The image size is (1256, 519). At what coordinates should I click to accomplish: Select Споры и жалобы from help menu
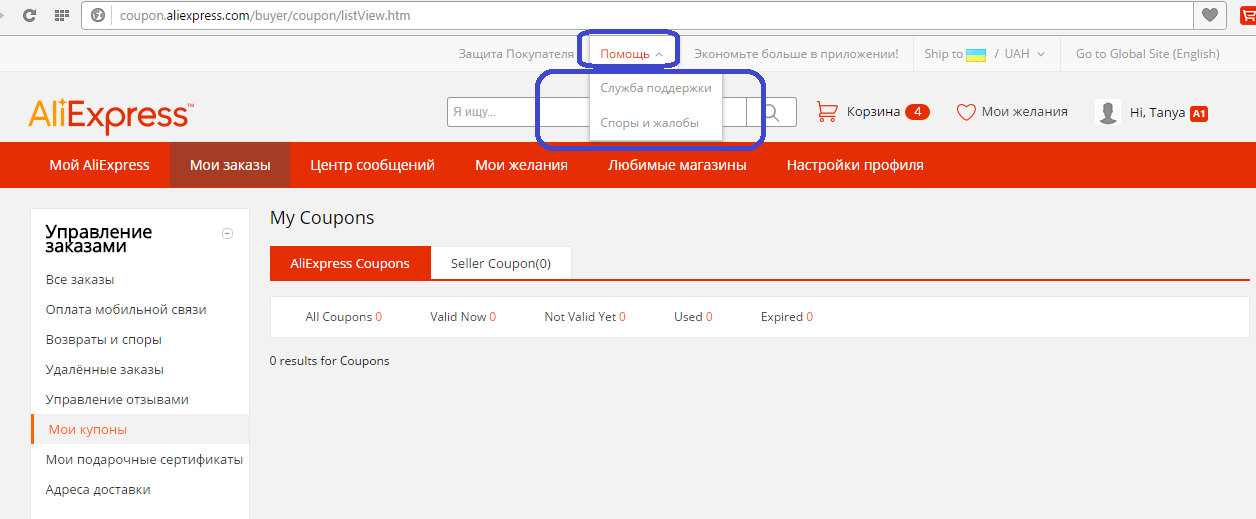click(650, 123)
